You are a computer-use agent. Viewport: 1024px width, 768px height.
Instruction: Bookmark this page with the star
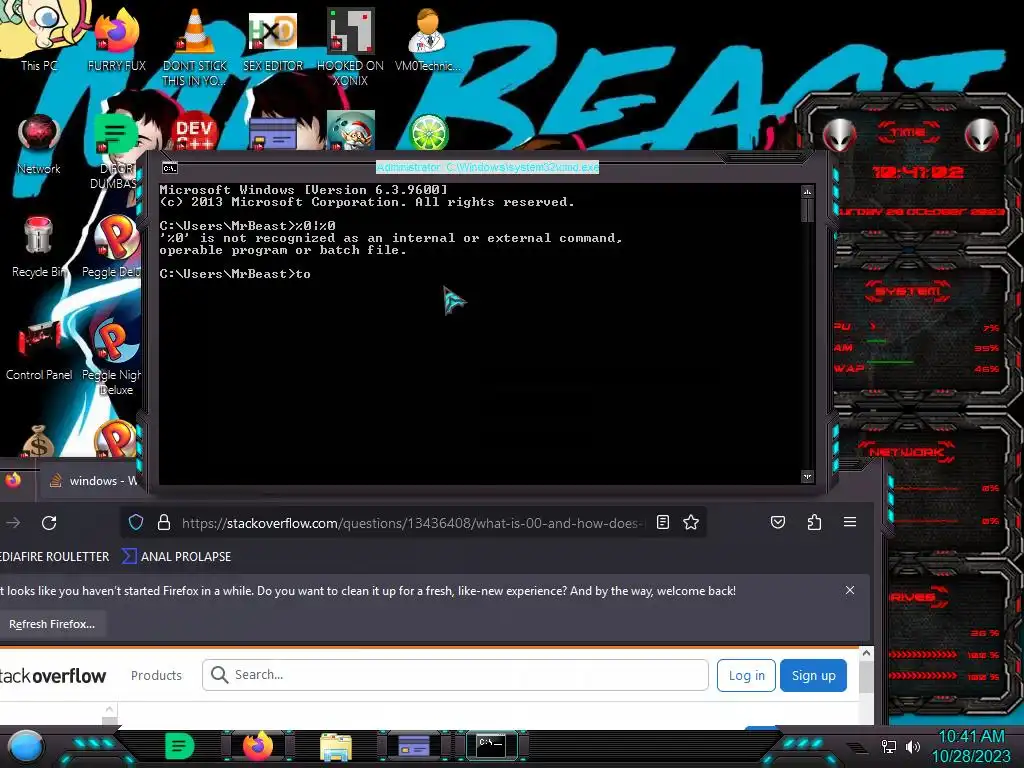click(x=691, y=522)
